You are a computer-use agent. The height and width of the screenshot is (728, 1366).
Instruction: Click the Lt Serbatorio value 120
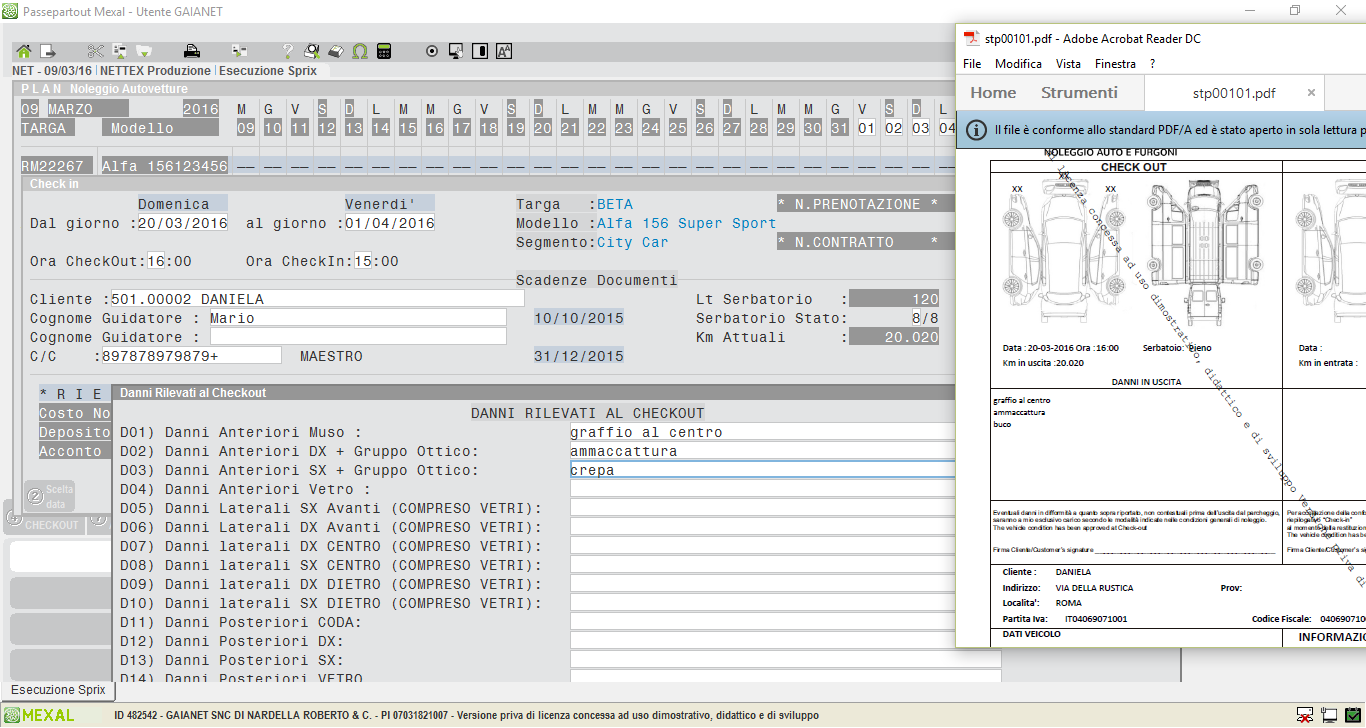[895, 299]
